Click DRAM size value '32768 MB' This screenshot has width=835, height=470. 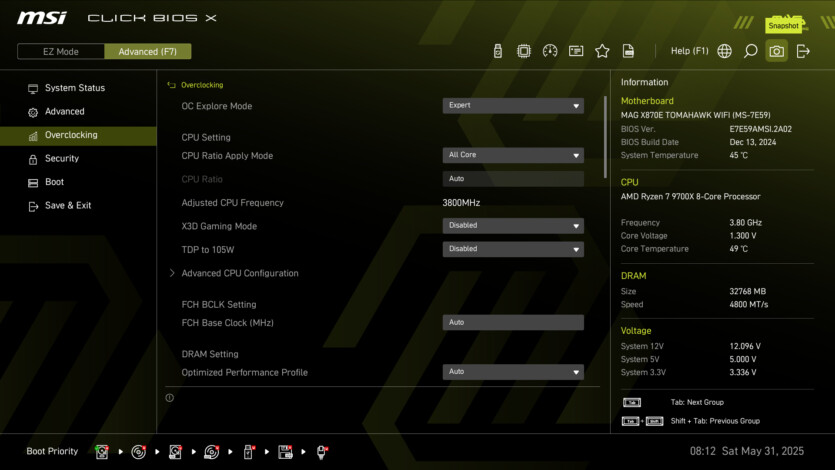click(748, 291)
